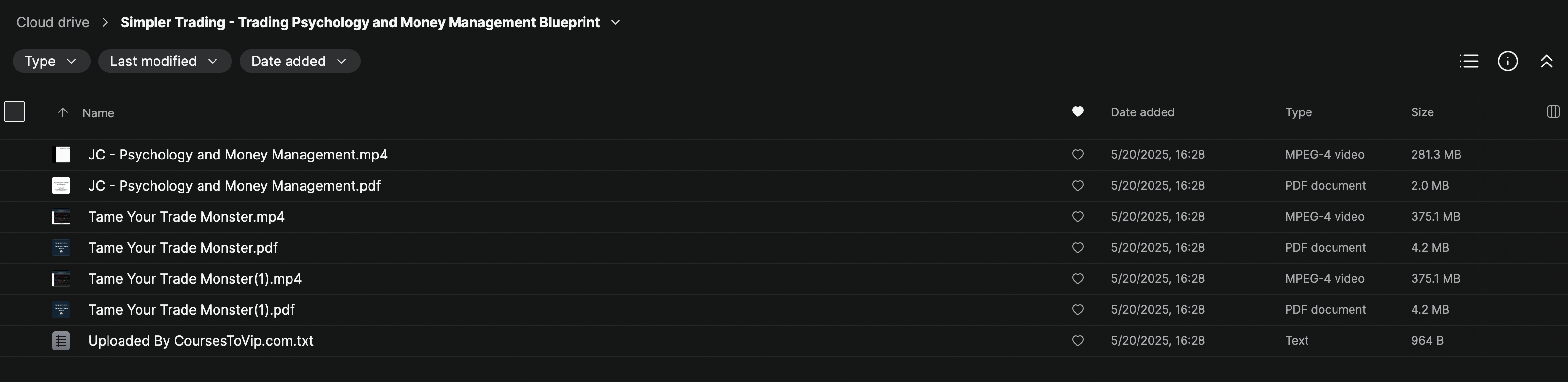The image size is (1568, 382).
Task: Sort by Size column header
Action: click(1422, 112)
